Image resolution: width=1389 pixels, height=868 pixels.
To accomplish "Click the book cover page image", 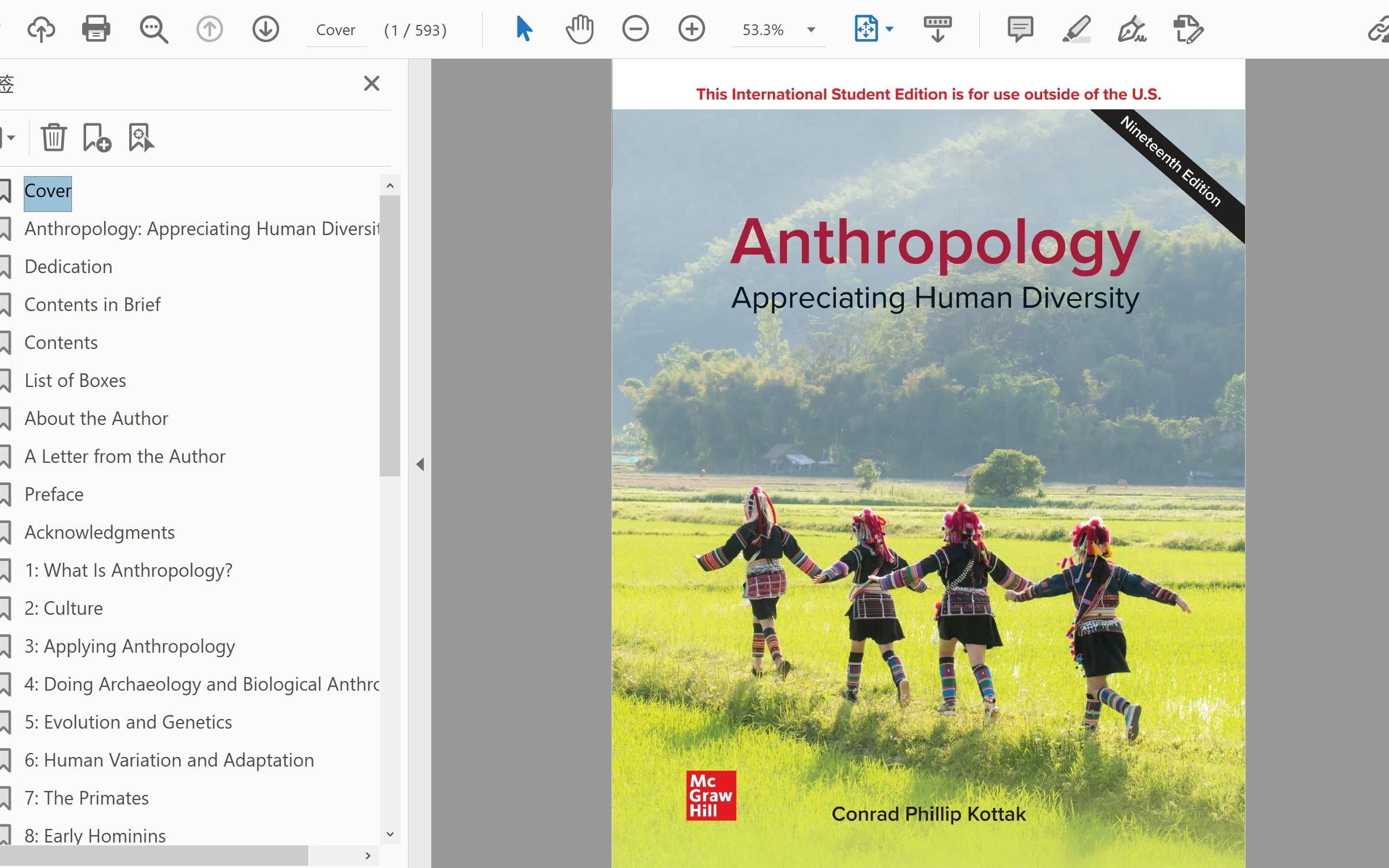I will pyautogui.click(x=928, y=463).
